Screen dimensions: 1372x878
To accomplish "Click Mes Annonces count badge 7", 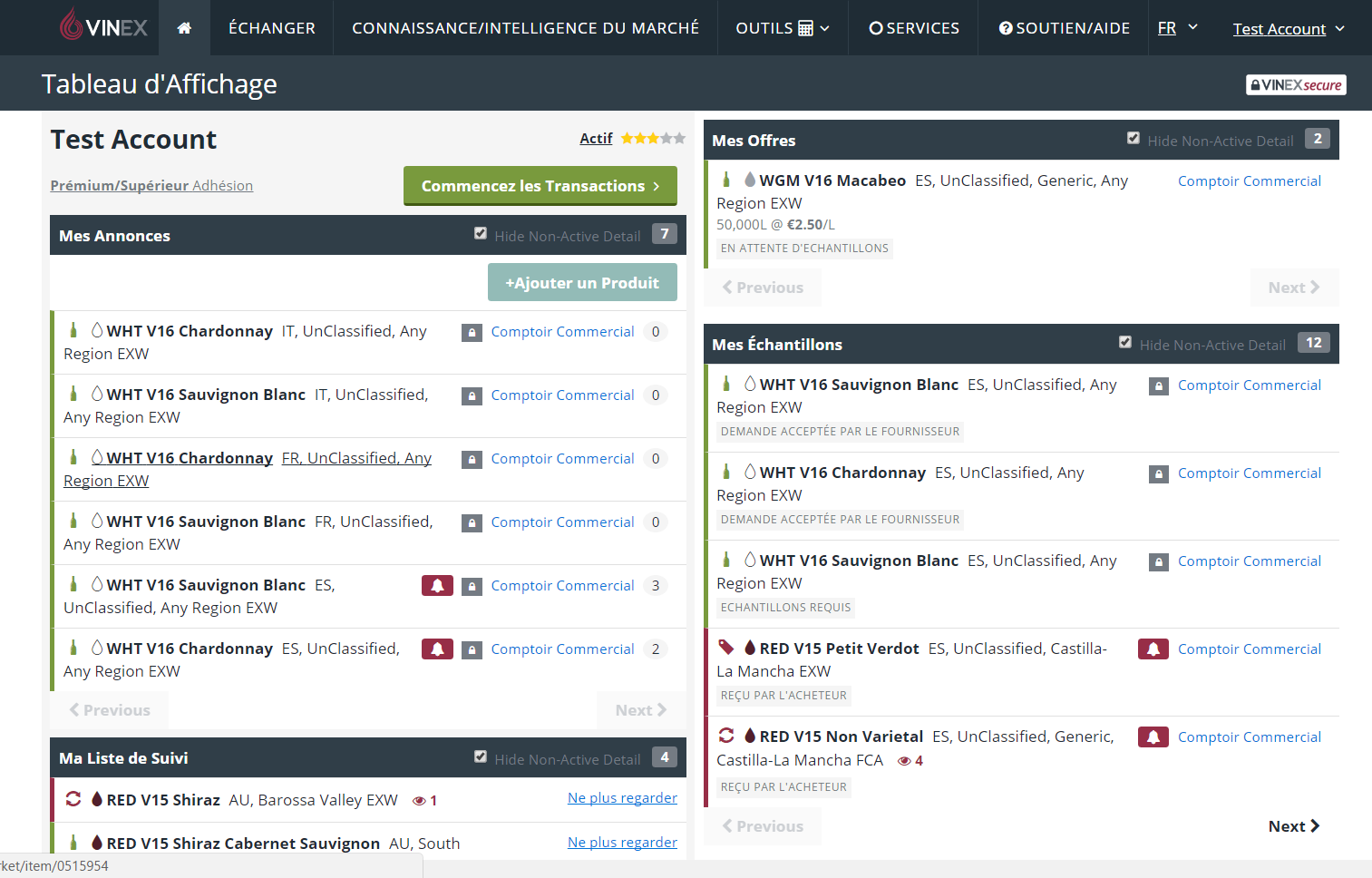I will click(x=665, y=234).
